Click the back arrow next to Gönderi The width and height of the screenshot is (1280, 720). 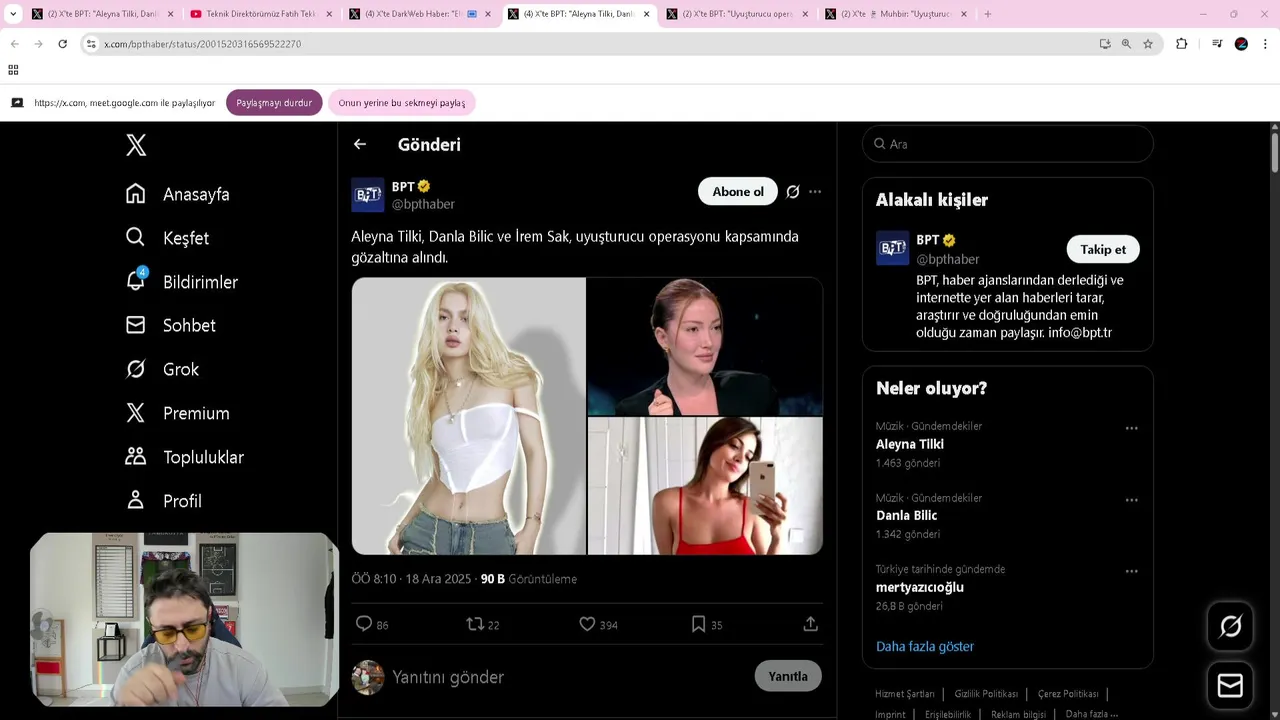coord(360,144)
